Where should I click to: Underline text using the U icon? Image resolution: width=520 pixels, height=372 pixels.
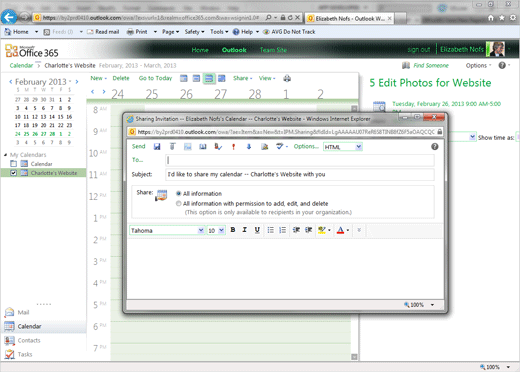point(257,230)
